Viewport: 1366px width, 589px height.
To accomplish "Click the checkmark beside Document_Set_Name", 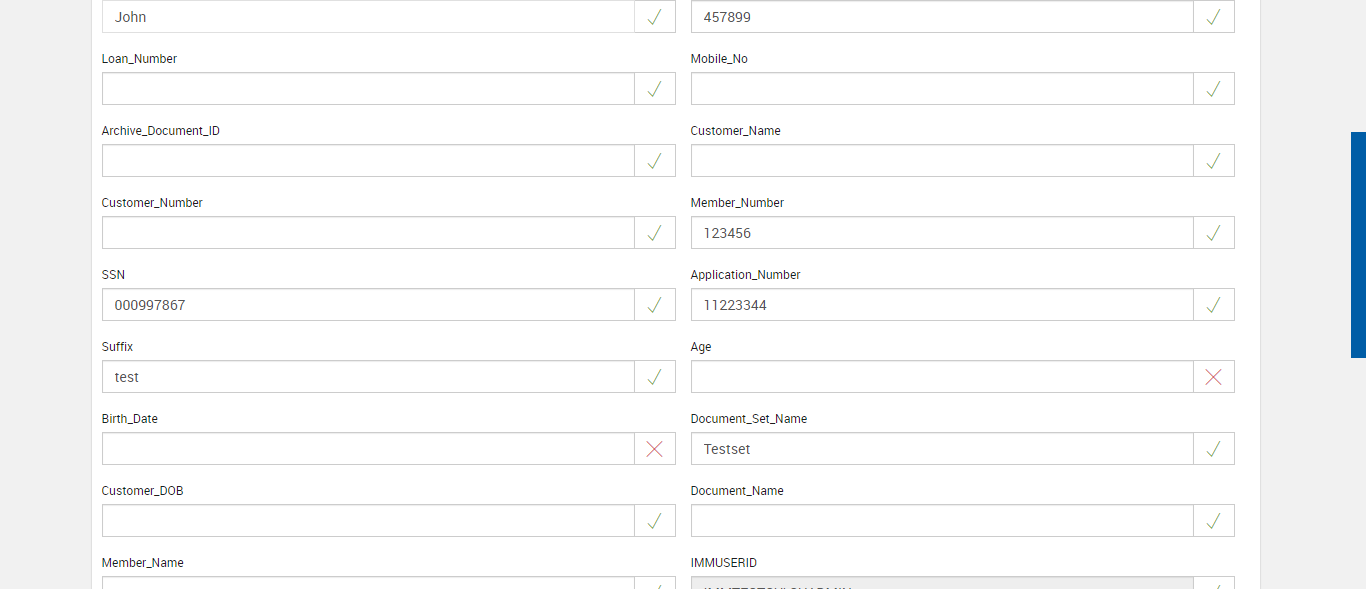I will click(x=1213, y=449).
